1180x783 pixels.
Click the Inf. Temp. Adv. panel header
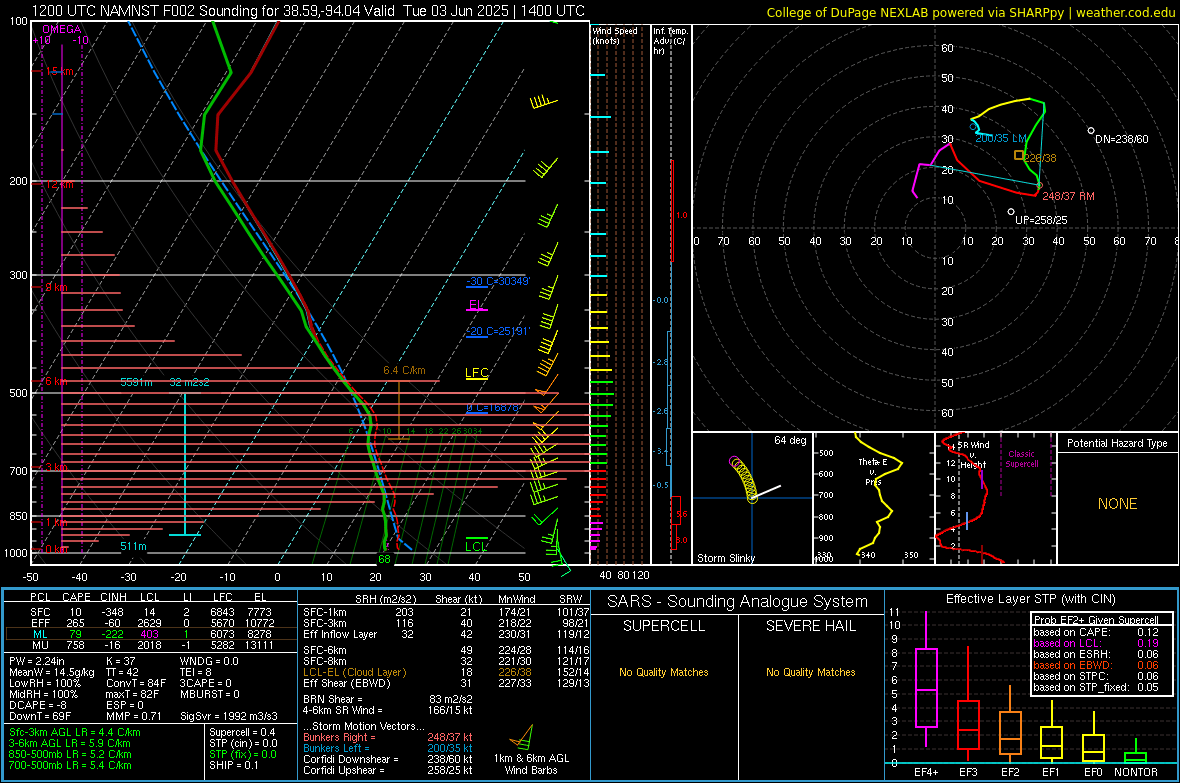(670, 41)
